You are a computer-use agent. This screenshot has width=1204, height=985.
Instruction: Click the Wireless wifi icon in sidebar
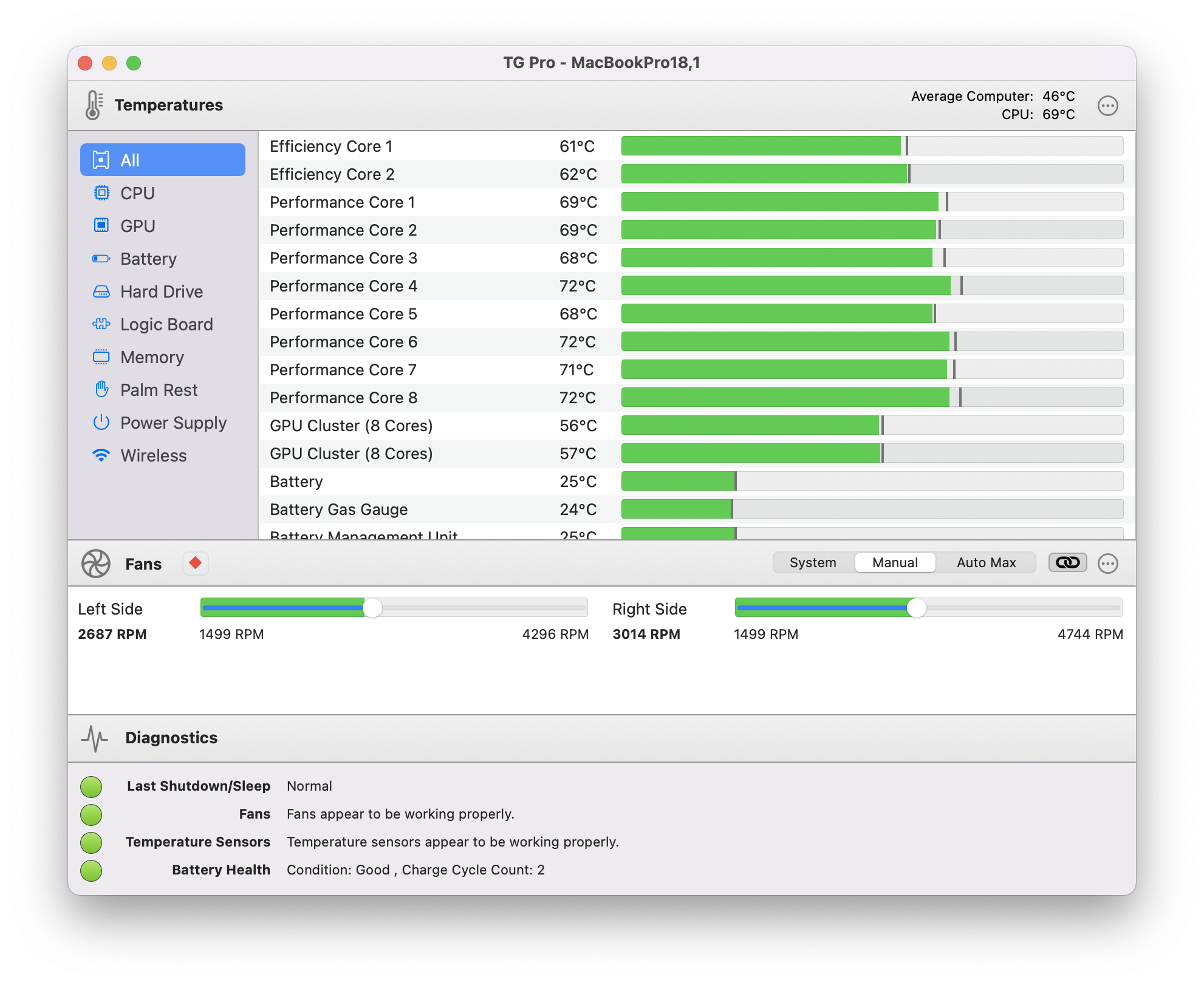[x=101, y=455]
